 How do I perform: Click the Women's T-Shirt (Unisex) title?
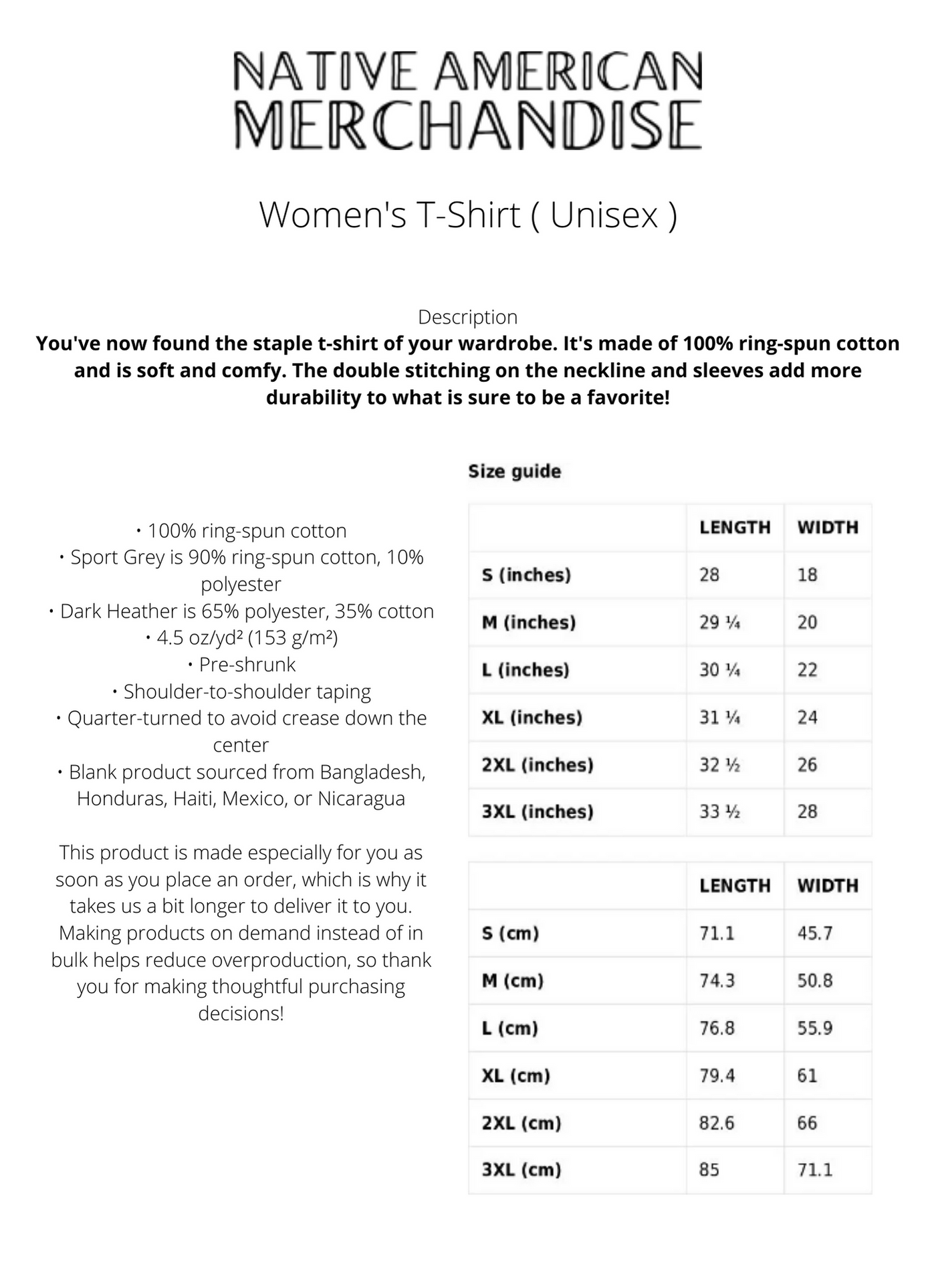pos(468,215)
